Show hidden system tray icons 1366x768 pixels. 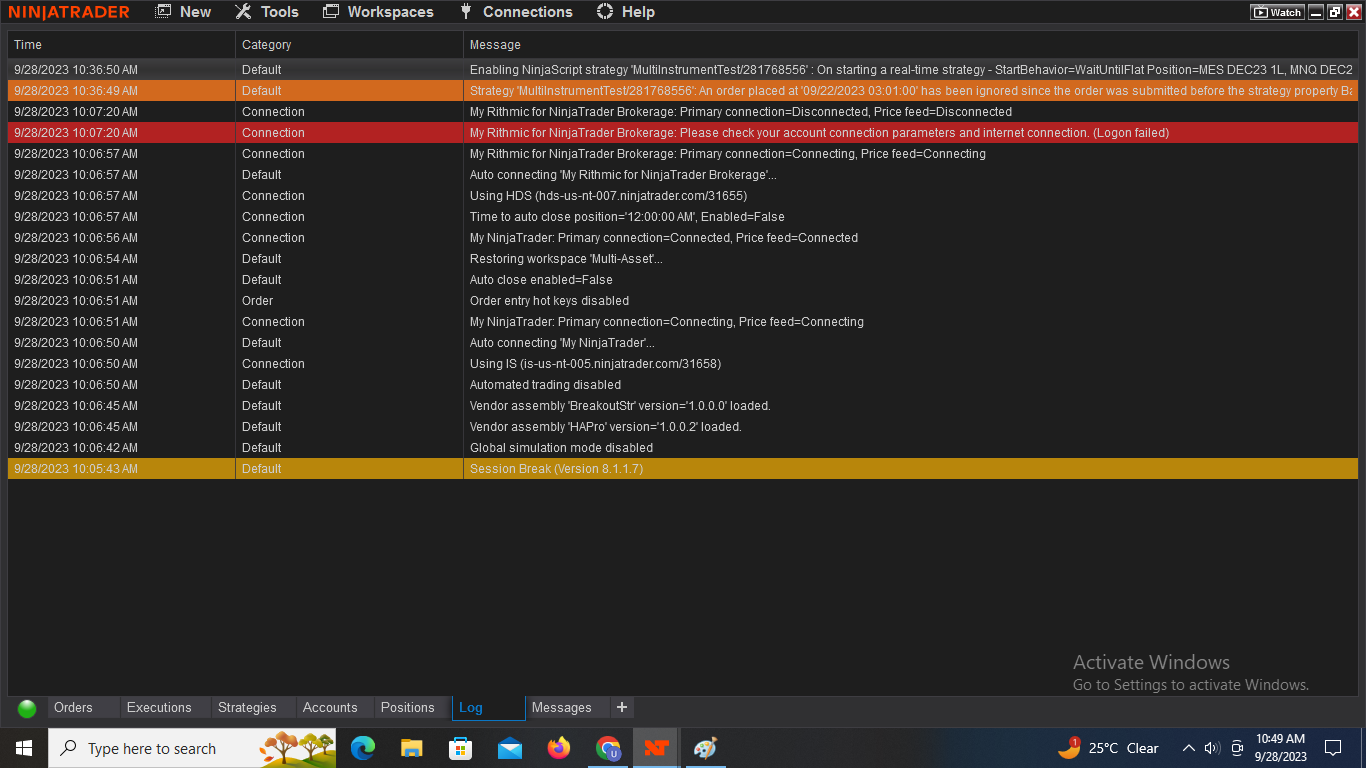[x=1189, y=748]
